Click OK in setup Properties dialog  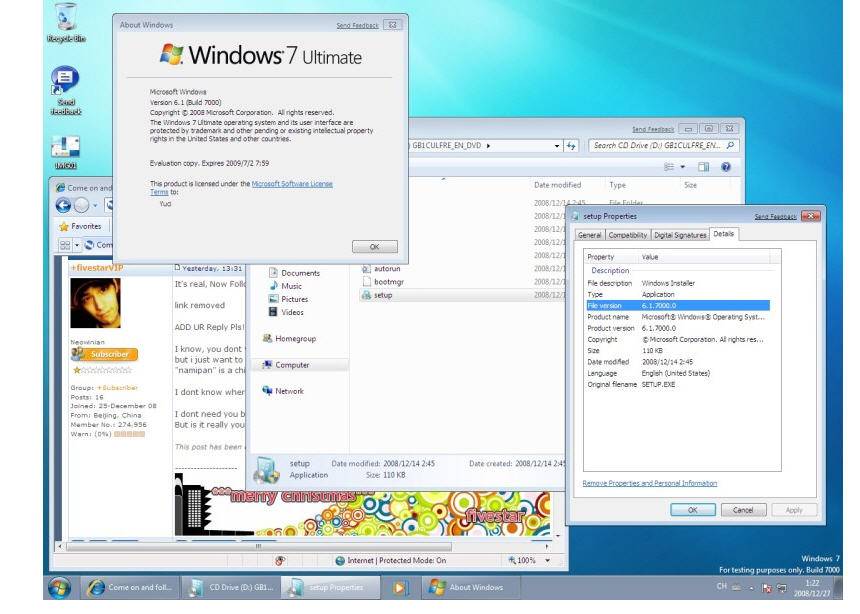693,510
